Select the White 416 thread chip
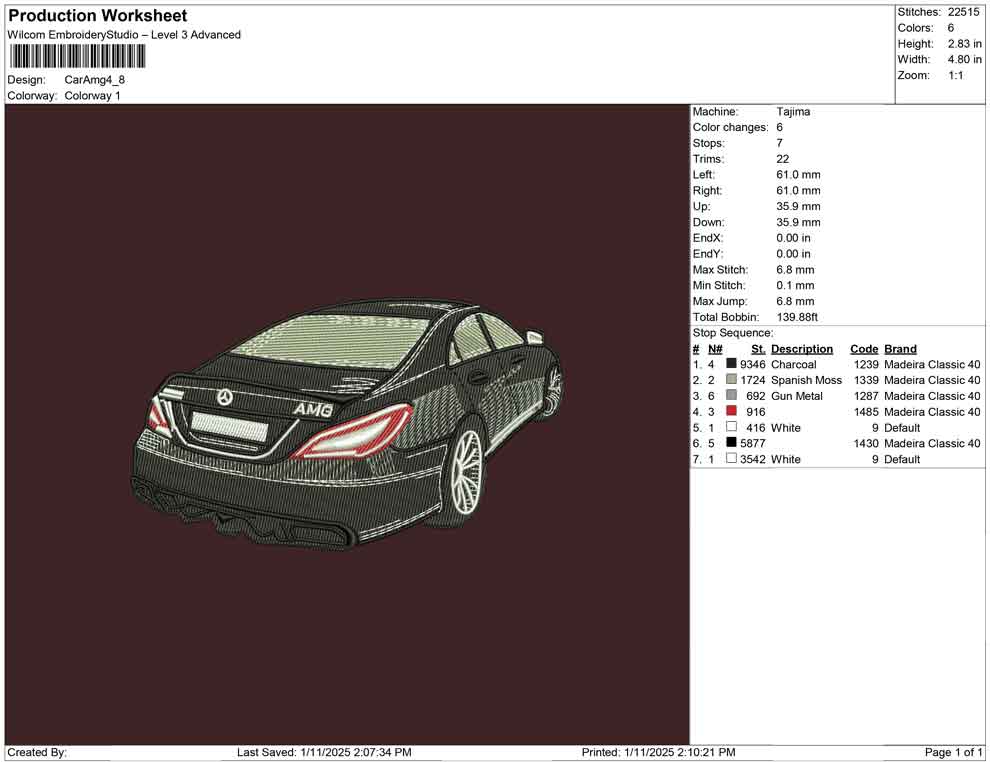990x762 pixels. 731,427
